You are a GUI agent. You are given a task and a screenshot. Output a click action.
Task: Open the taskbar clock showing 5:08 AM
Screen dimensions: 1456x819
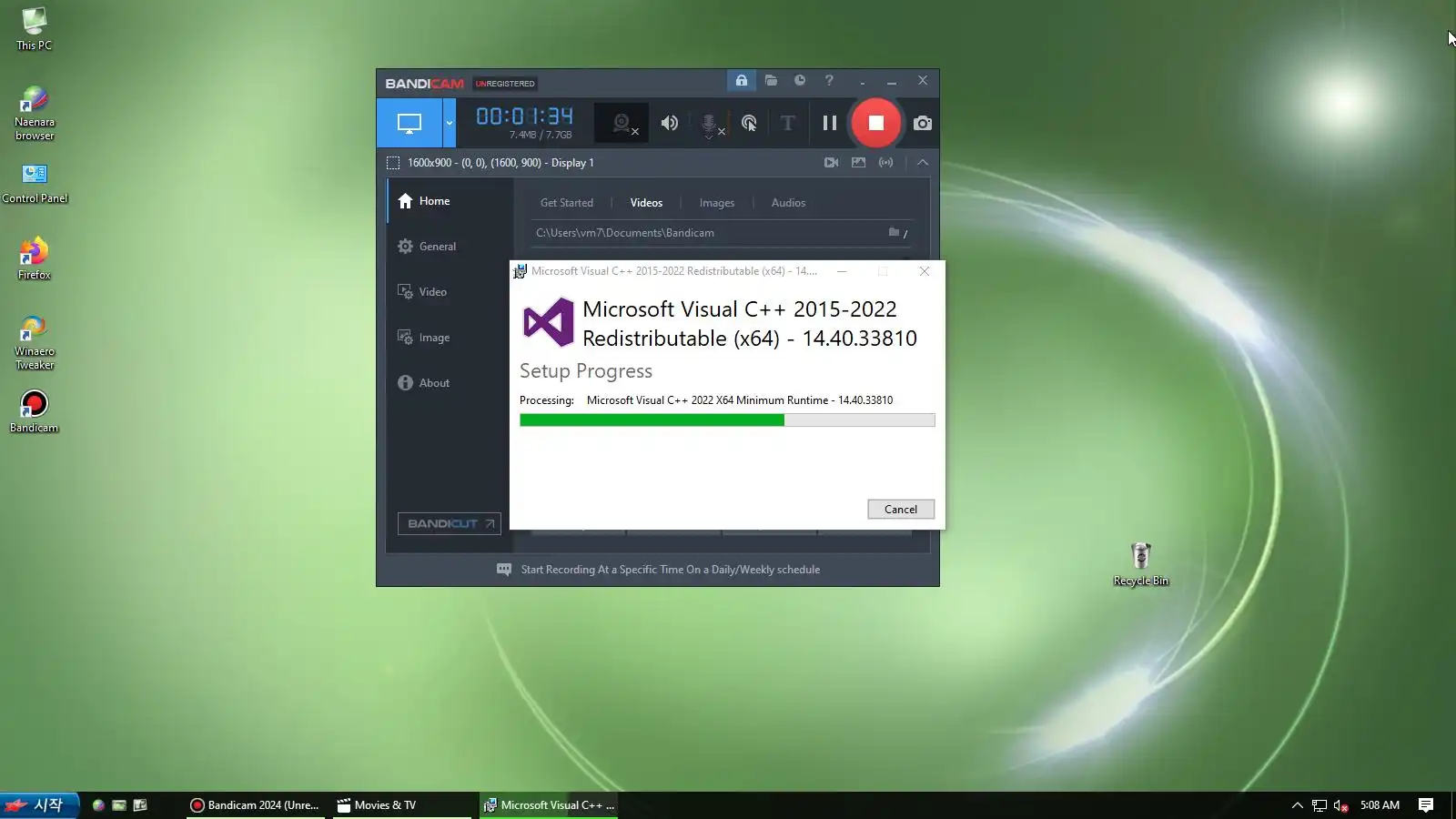(x=1380, y=805)
